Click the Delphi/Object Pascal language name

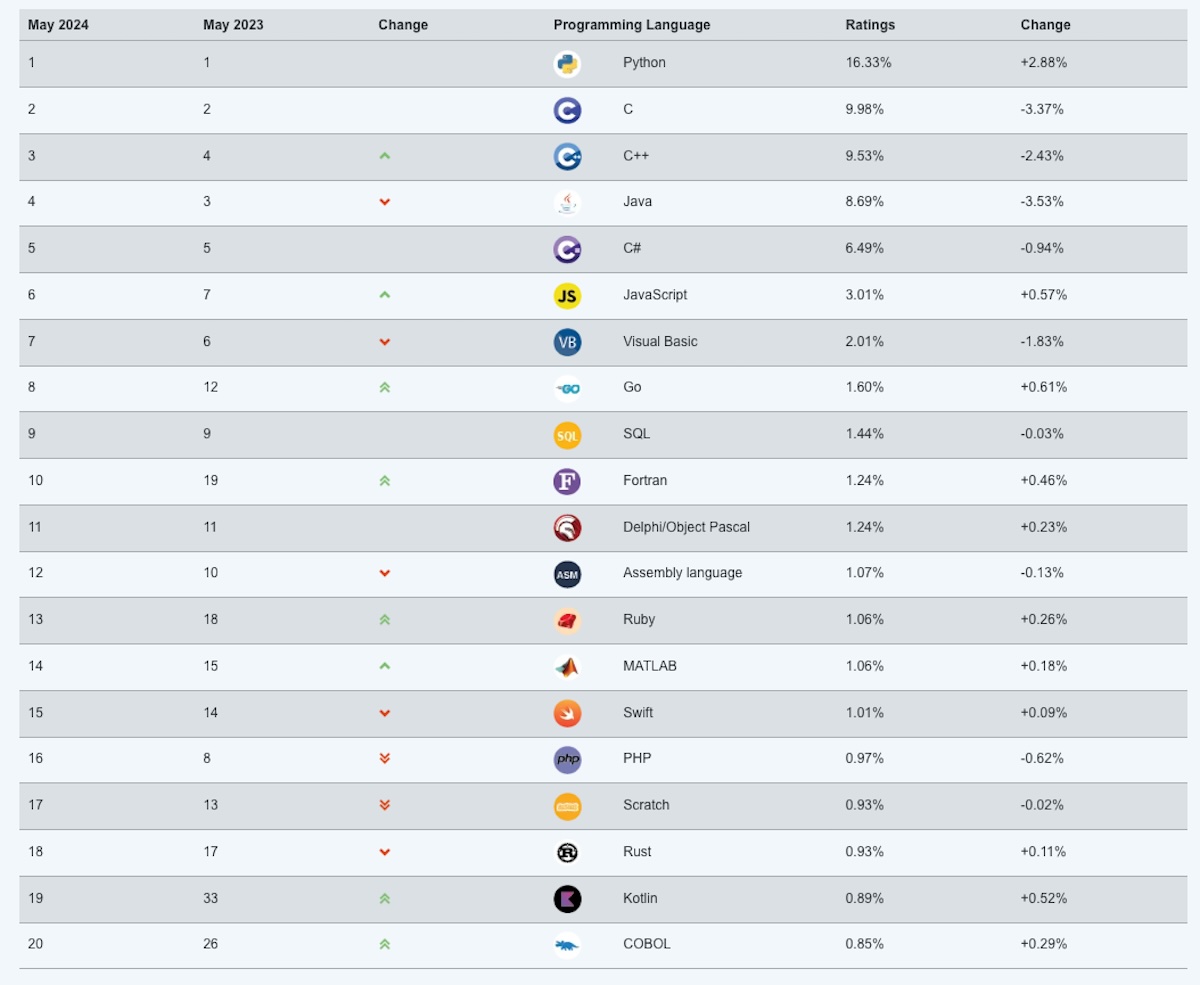pyautogui.click(x=686, y=527)
